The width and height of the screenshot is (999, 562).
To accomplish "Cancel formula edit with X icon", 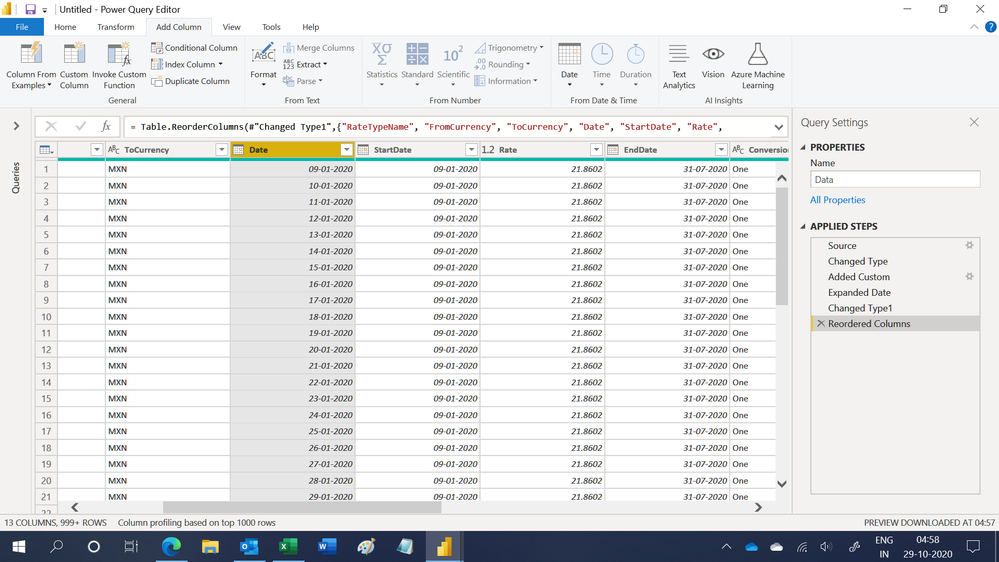I will (x=51, y=126).
